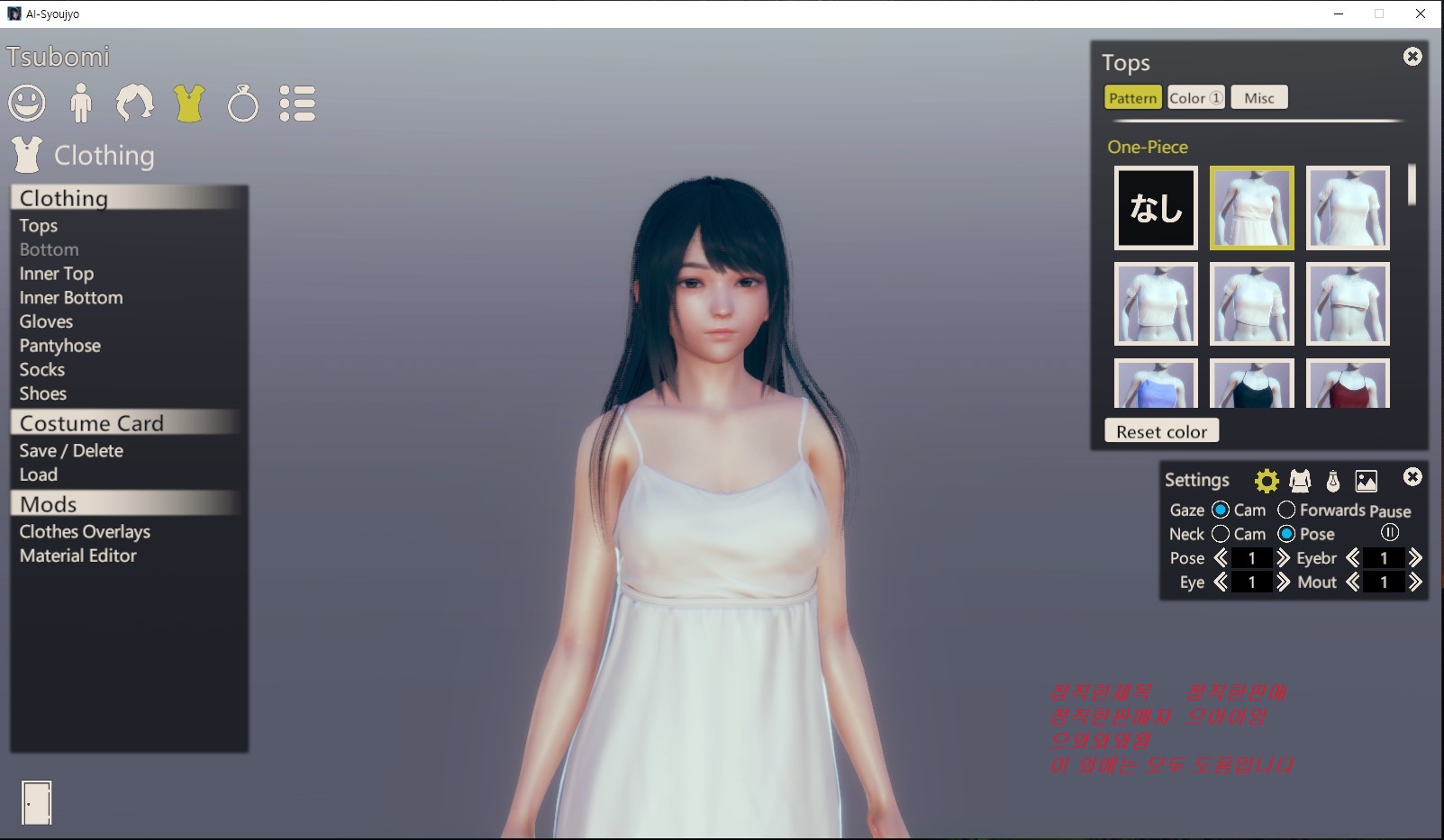
Task: Switch to the Misc tab
Action: click(x=1259, y=98)
